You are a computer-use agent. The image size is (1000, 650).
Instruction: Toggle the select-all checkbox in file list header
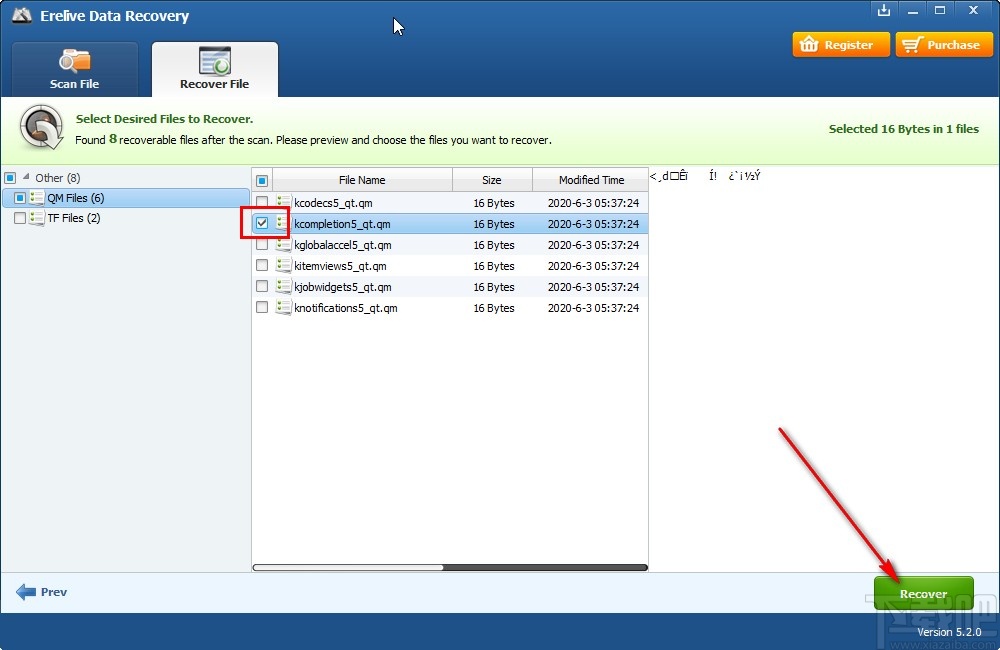(261, 181)
